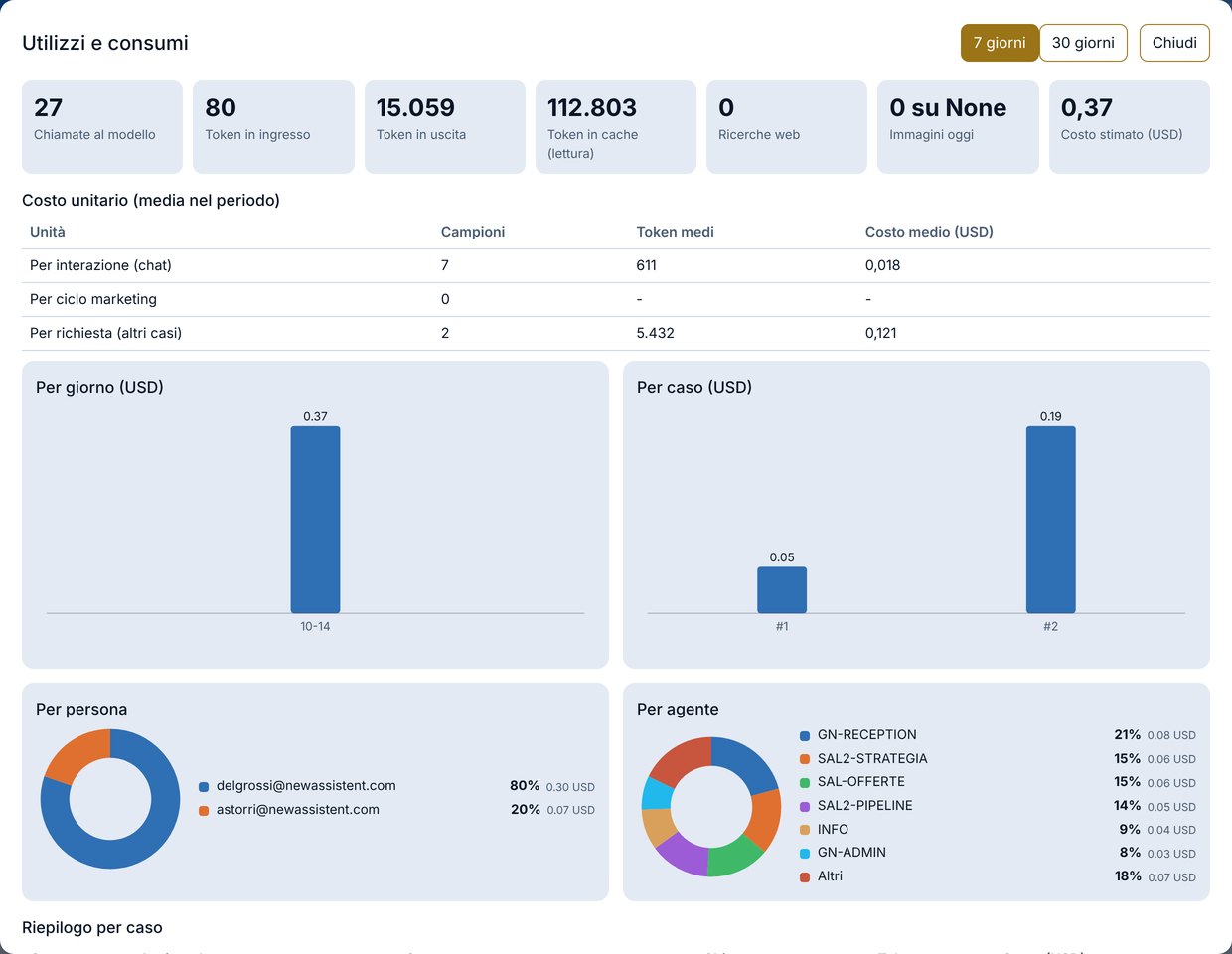The height and width of the screenshot is (954, 1232).
Task: Click the blue GN-RECEPTION legend swatch
Action: [x=805, y=735]
